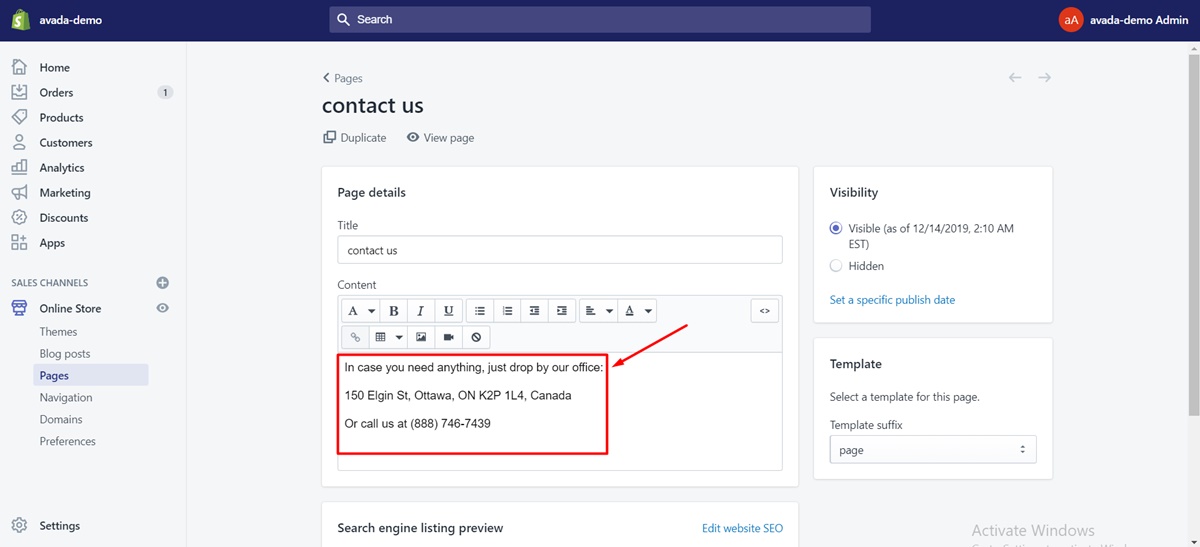Open Pages in sidebar

(54, 376)
